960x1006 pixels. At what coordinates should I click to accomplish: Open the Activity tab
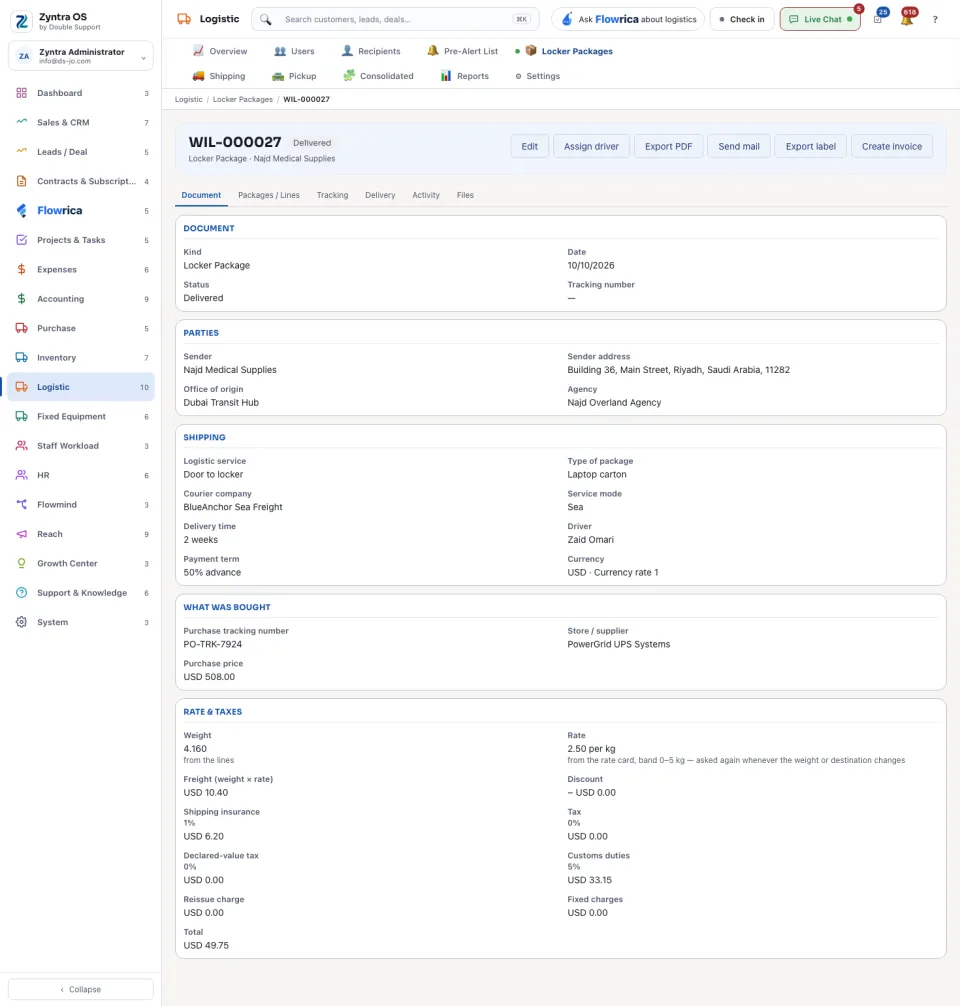tap(426, 195)
